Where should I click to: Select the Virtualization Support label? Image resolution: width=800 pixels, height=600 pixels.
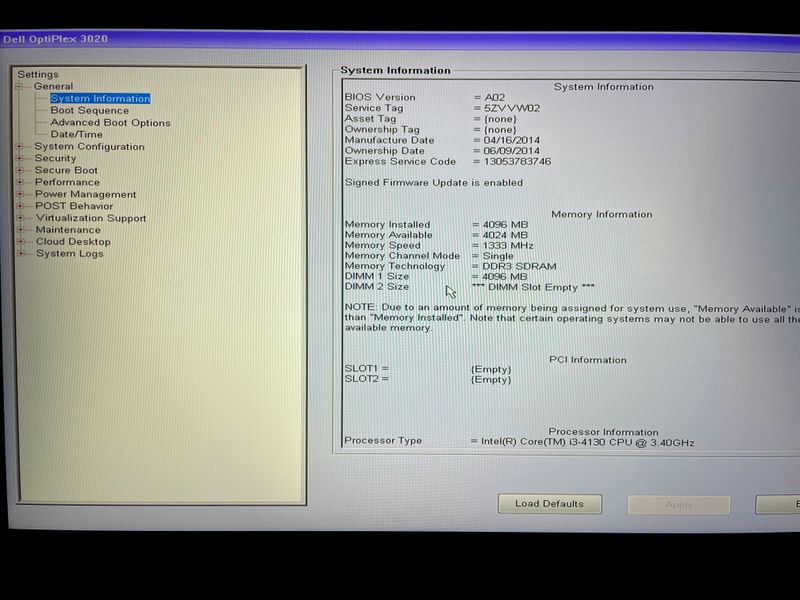(x=90, y=218)
